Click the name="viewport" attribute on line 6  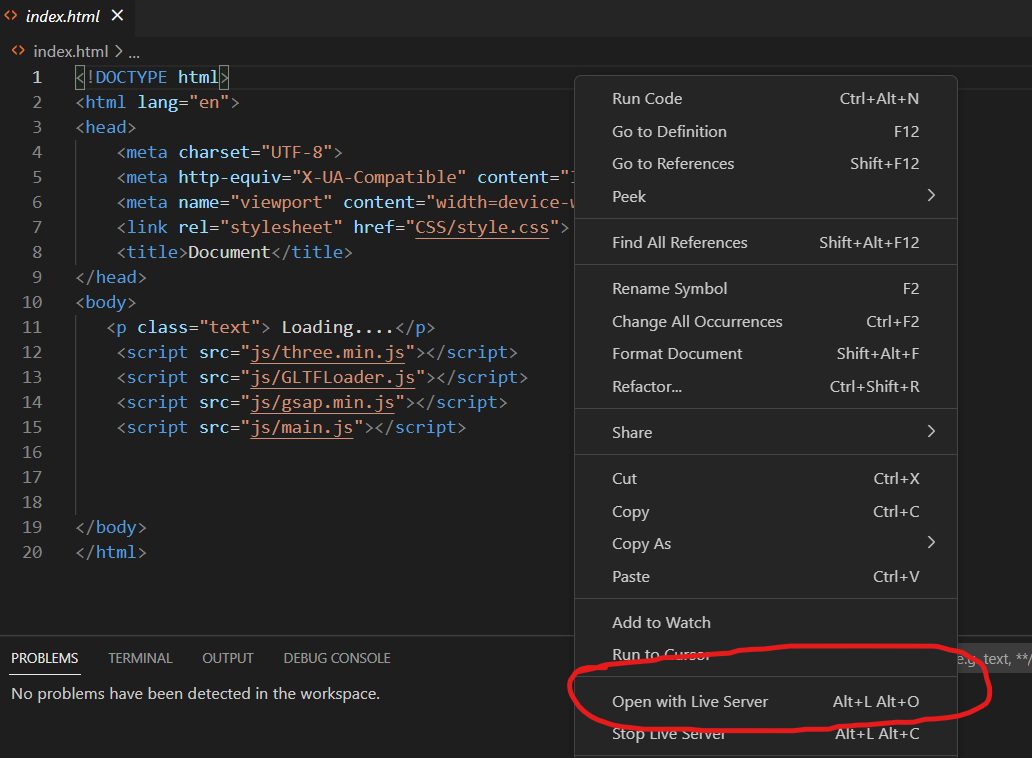(x=255, y=203)
